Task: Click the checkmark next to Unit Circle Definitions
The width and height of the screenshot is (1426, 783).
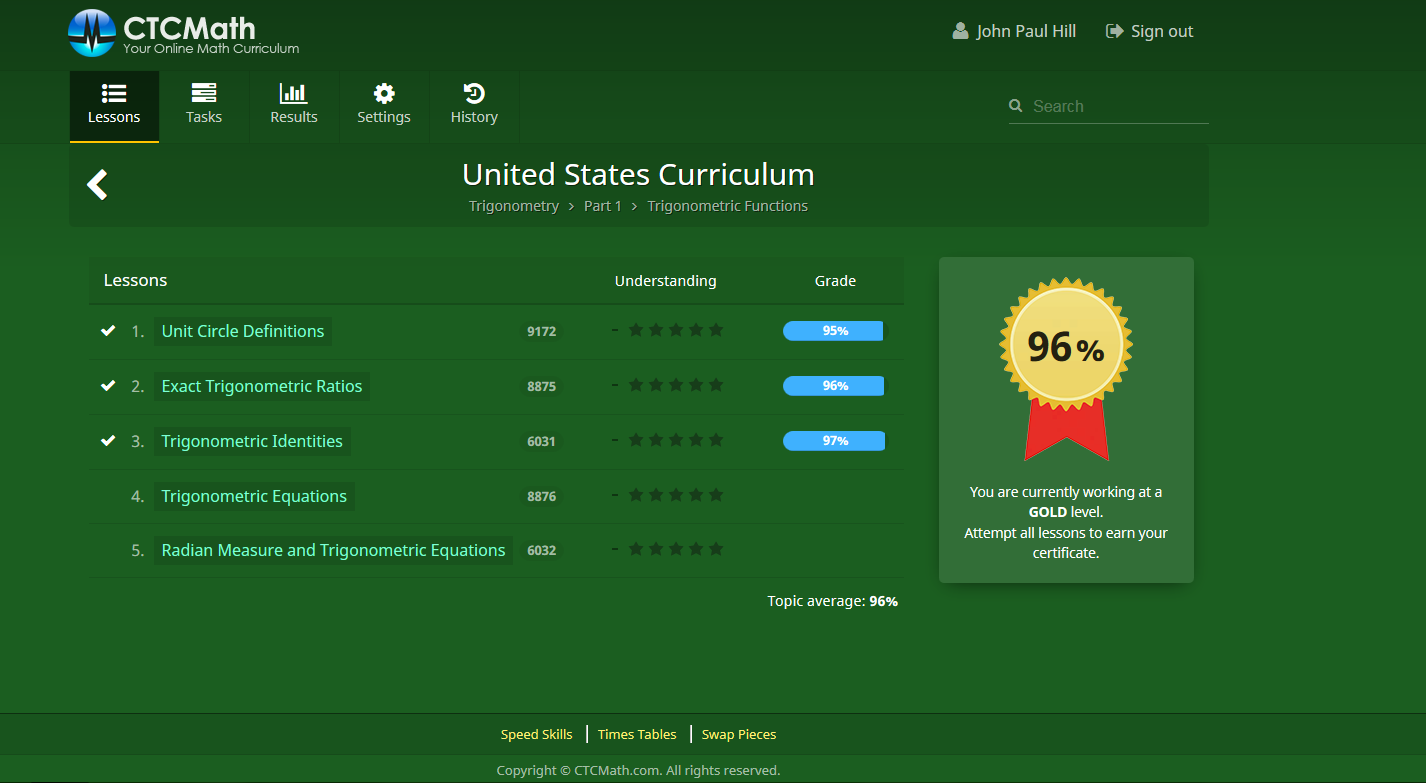Action: pos(108,331)
